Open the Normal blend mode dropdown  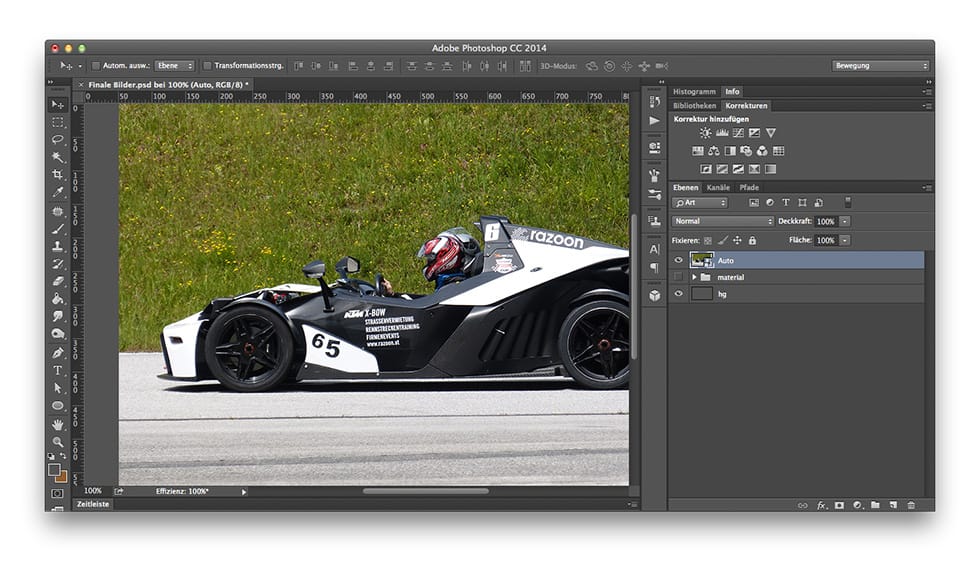[723, 221]
